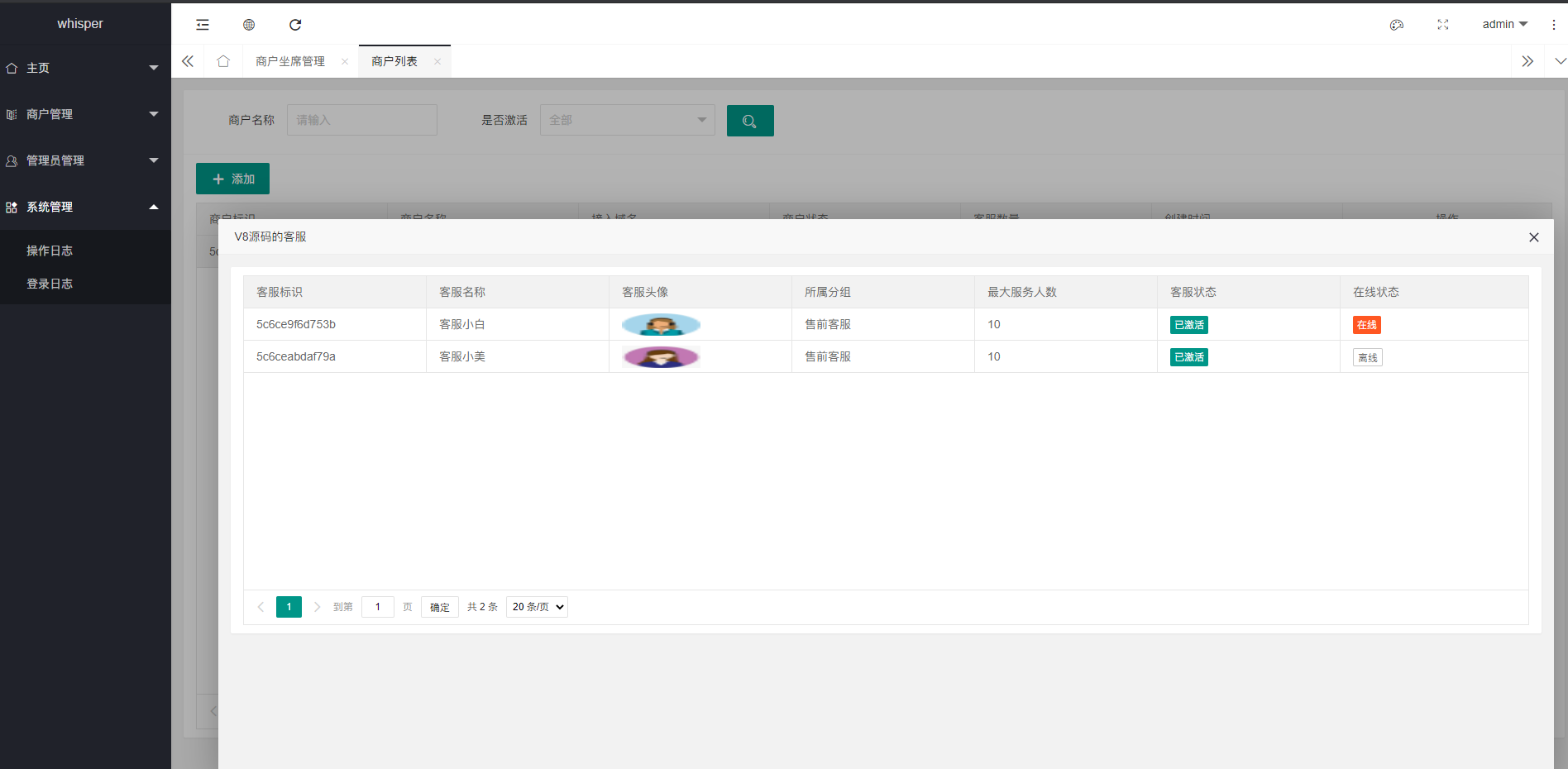Viewport: 1568px width, 769px height.
Task: Toggle 客服小美 activation status 已激活
Action: point(1188,356)
